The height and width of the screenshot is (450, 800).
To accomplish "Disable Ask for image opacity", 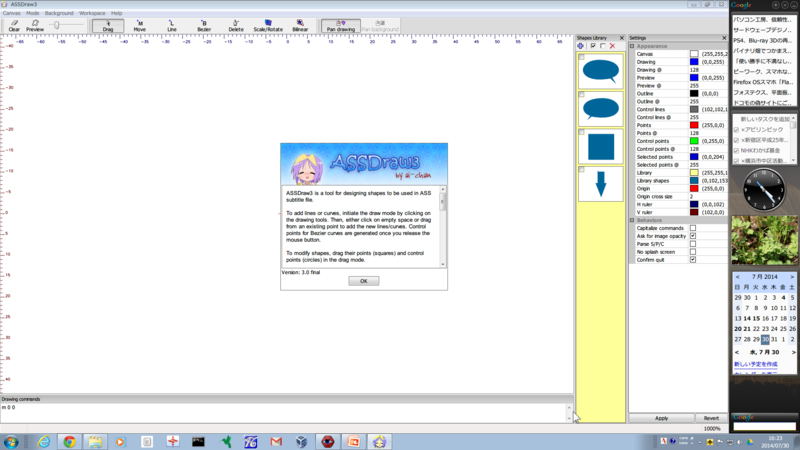I will 693,236.
